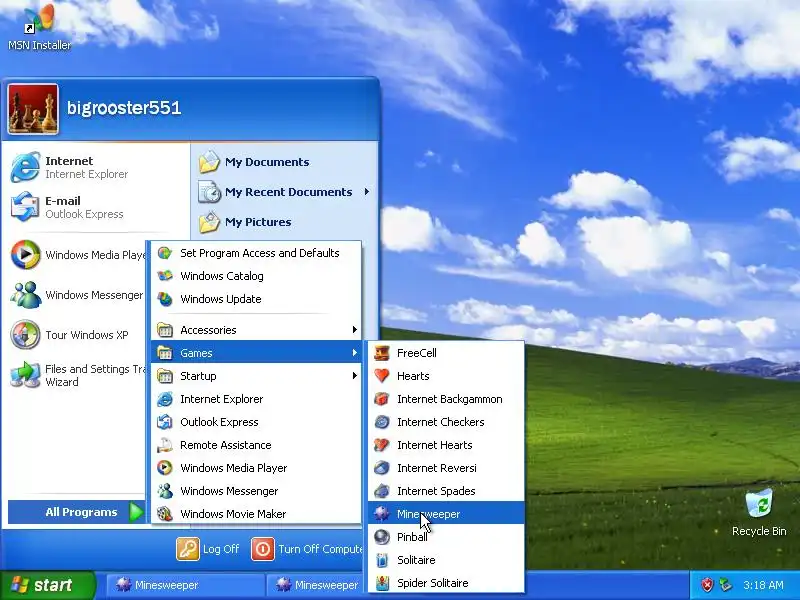This screenshot has width=800, height=600.
Task: Open Files and Settings Transfer Wizard icon
Action: point(25,375)
